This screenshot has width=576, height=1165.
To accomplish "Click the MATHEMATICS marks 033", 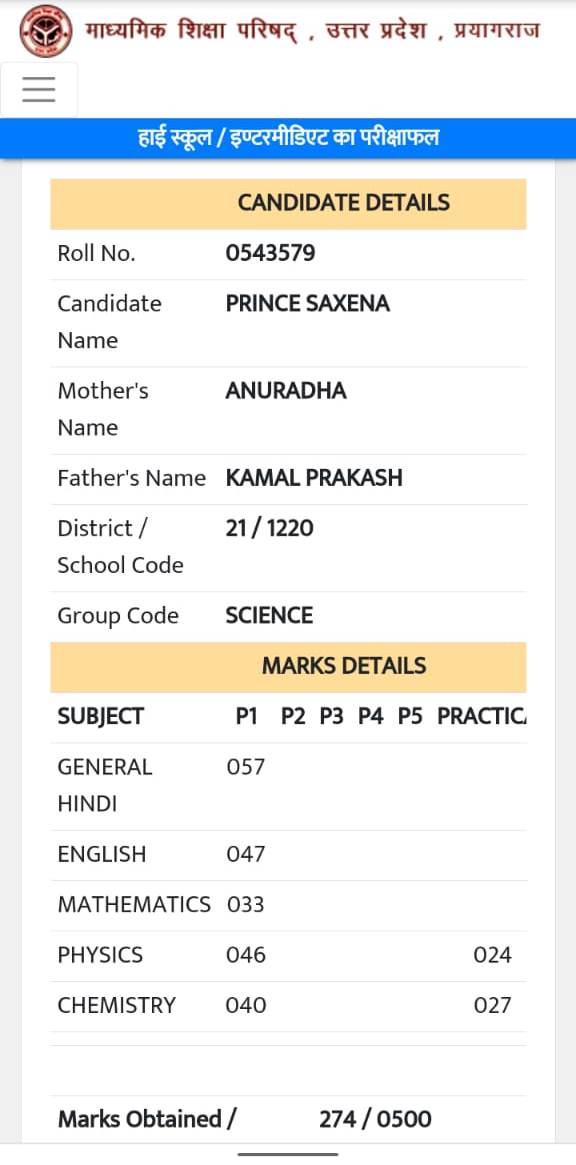I will click(245, 905).
